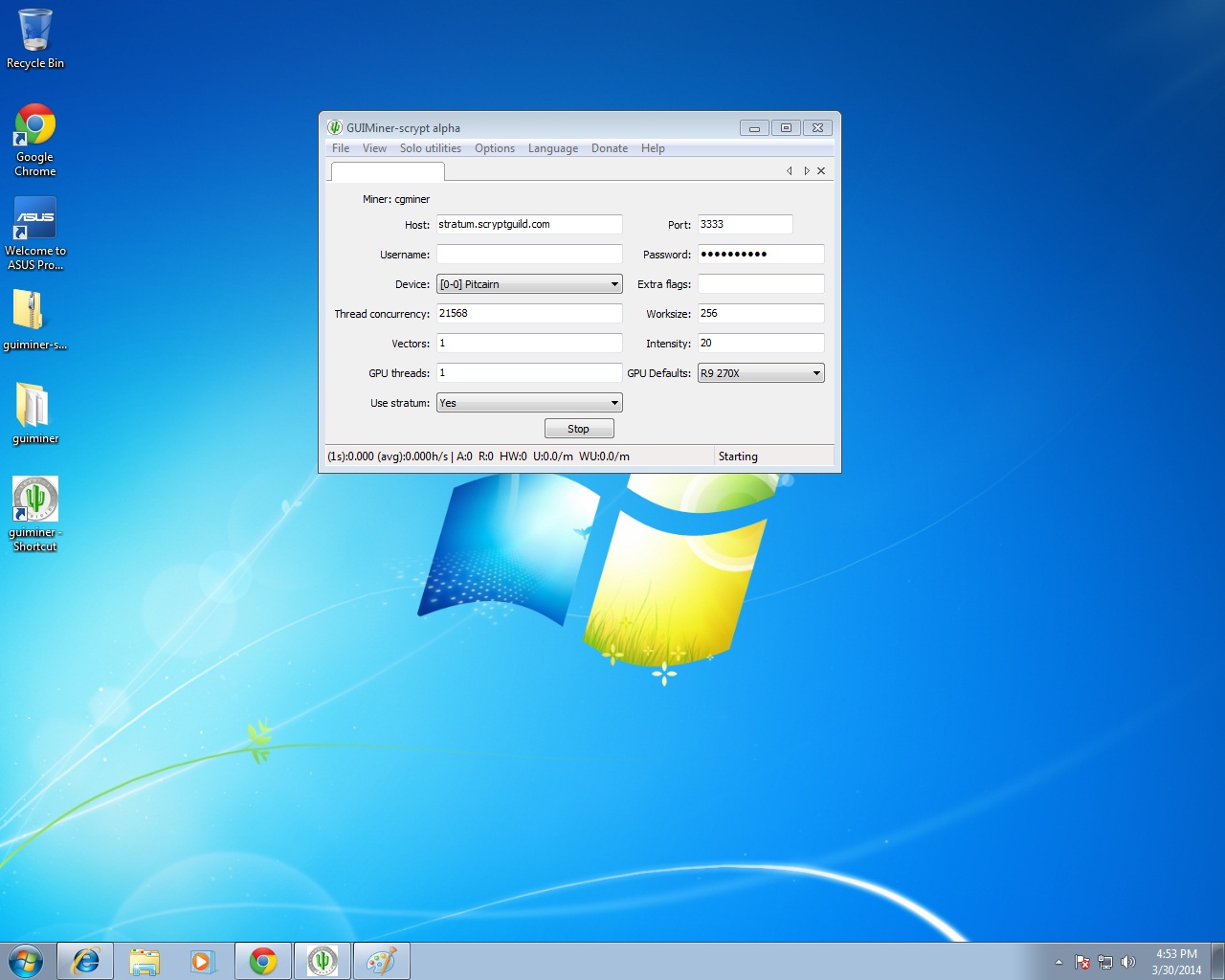
Task: Click the hashrate status bar text
Action: pyautogui.click(x=479, y=457)
